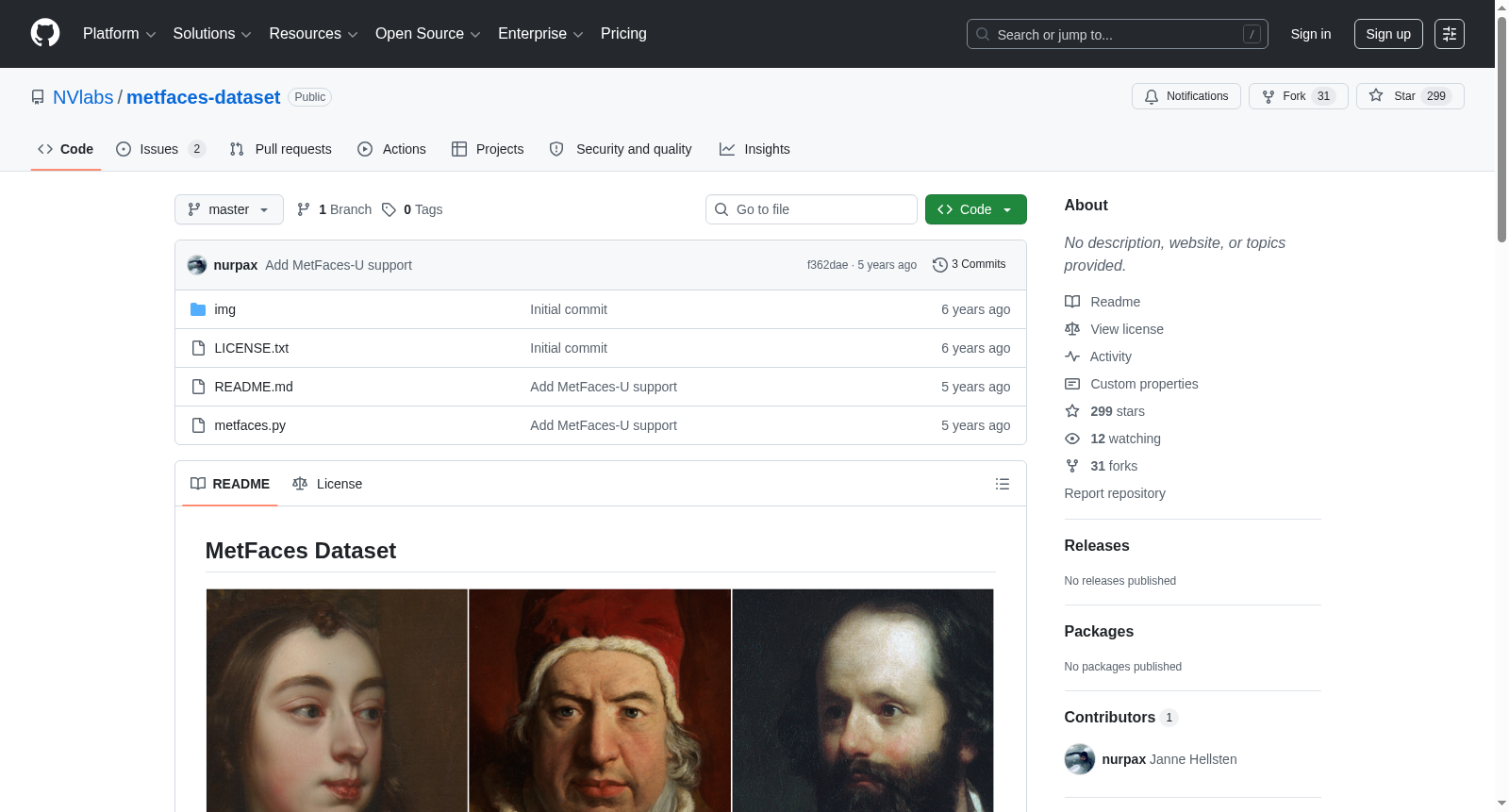Click the Report repository link

[x=1115, y=493]
